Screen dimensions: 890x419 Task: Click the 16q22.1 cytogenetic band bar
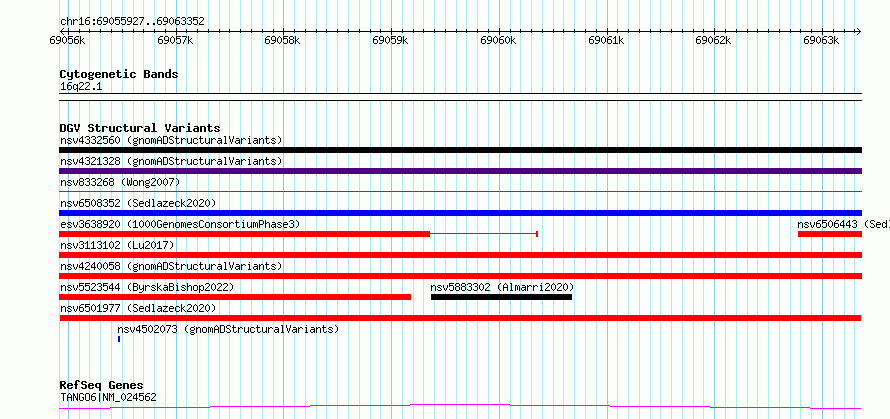tap(460, 97)
